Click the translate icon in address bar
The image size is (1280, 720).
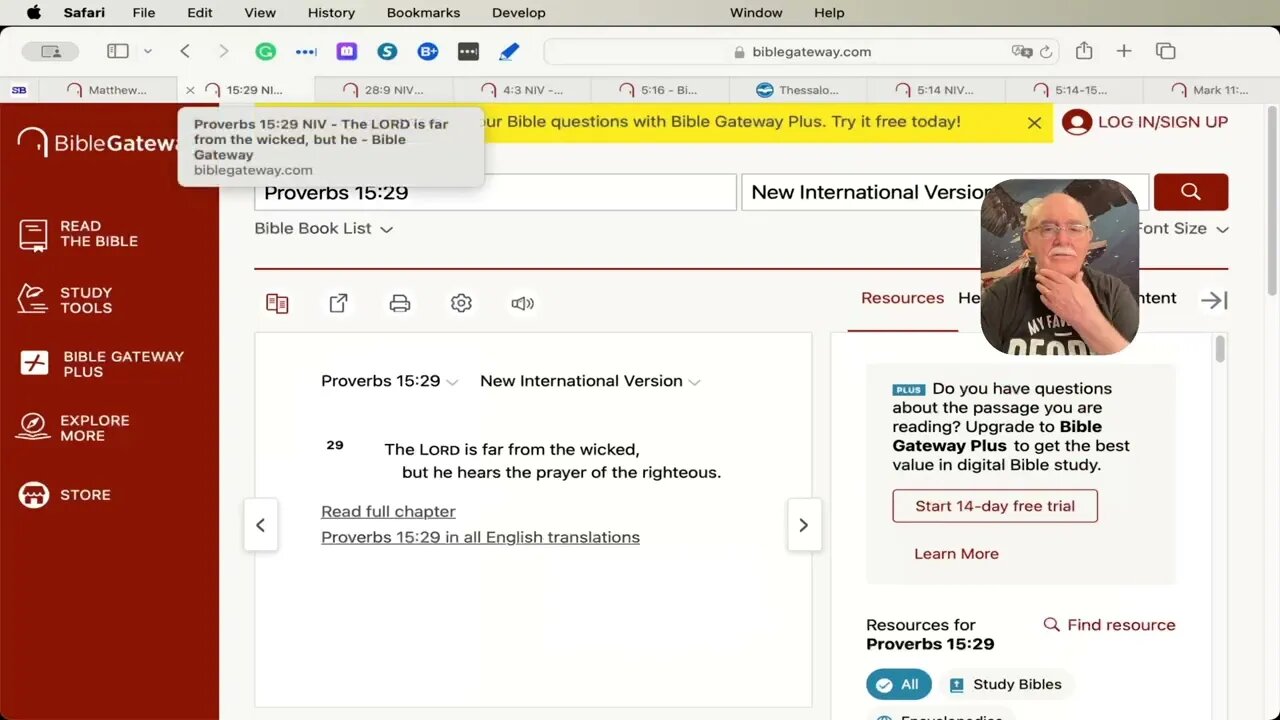tap(1021, 52)
